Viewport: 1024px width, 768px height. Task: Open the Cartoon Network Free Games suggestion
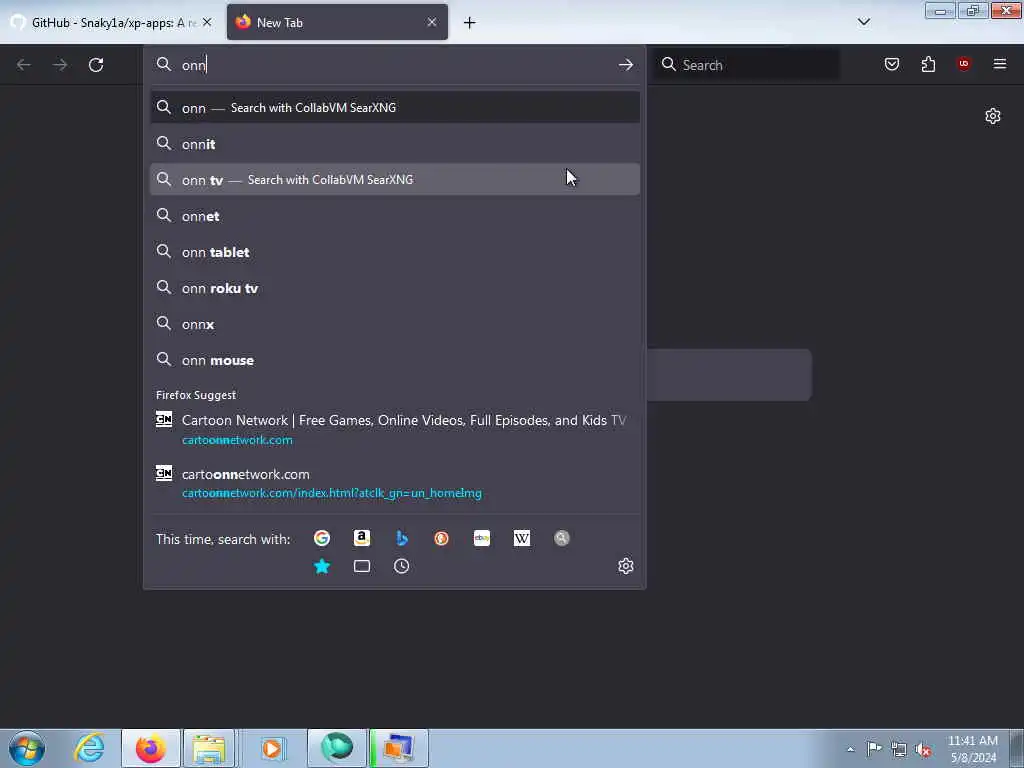pyautogui.click(x=394, y=429)
